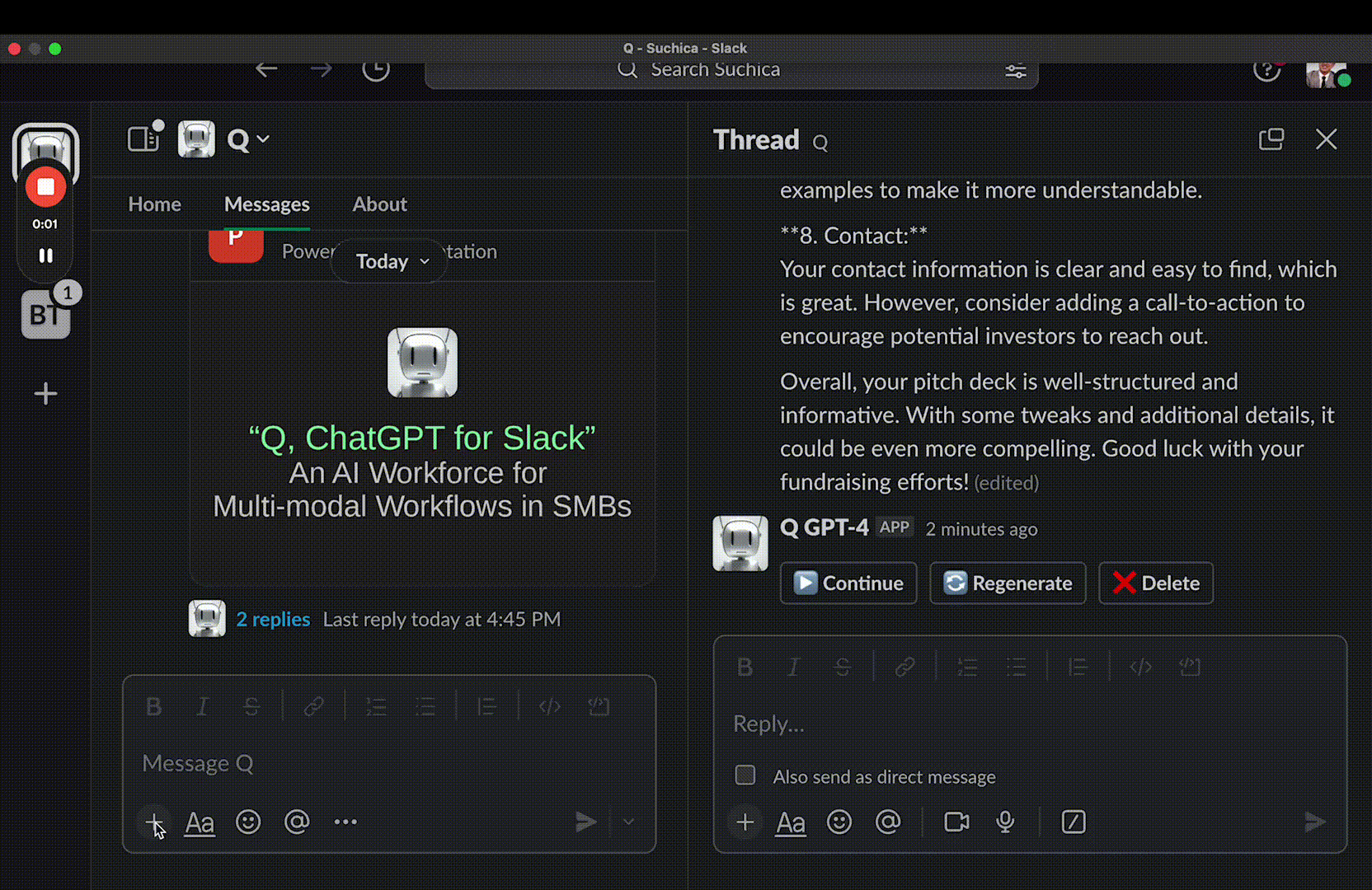1372x890 pixels.
Task: Record a video clip in thread reply
Action: tap(956, 822)
